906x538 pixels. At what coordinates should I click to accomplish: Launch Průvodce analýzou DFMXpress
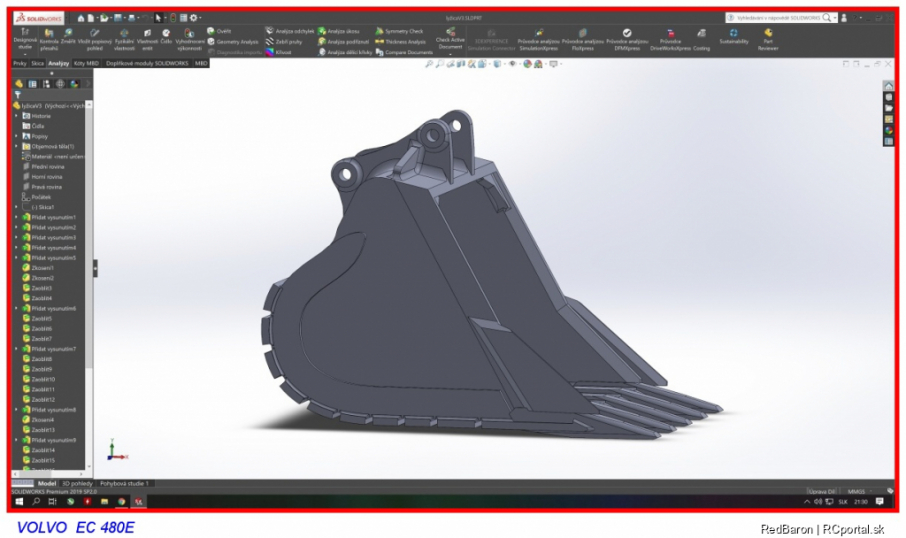627,39
